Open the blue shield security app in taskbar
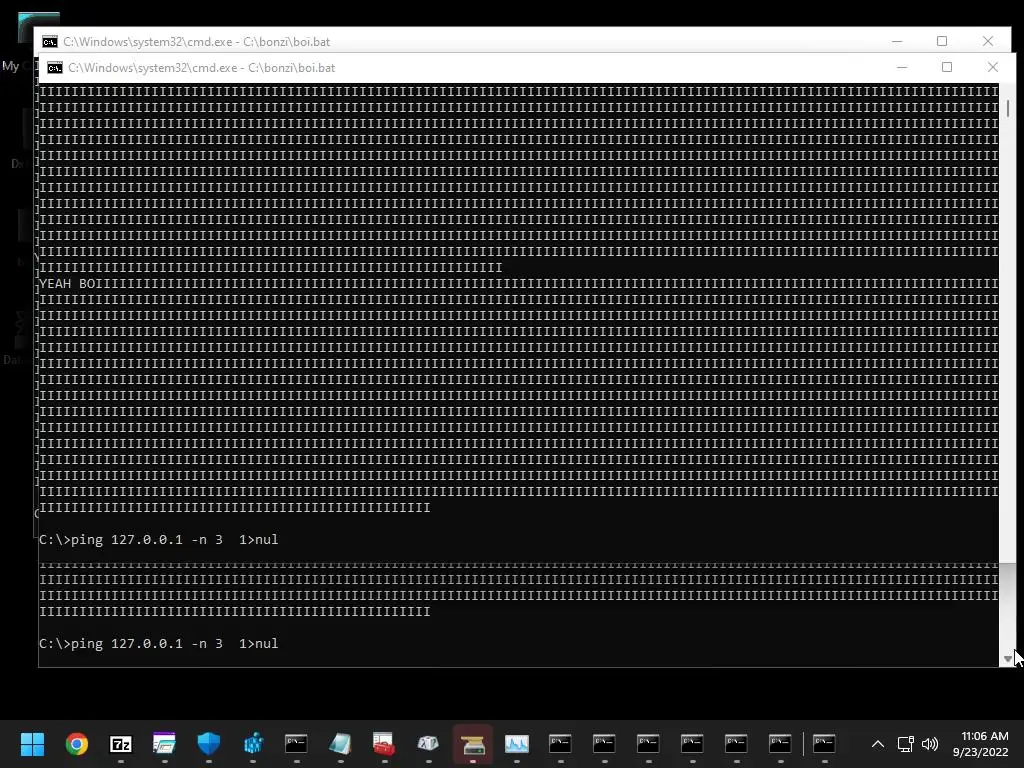The image size is (1024, 768). tap(208, 744)
